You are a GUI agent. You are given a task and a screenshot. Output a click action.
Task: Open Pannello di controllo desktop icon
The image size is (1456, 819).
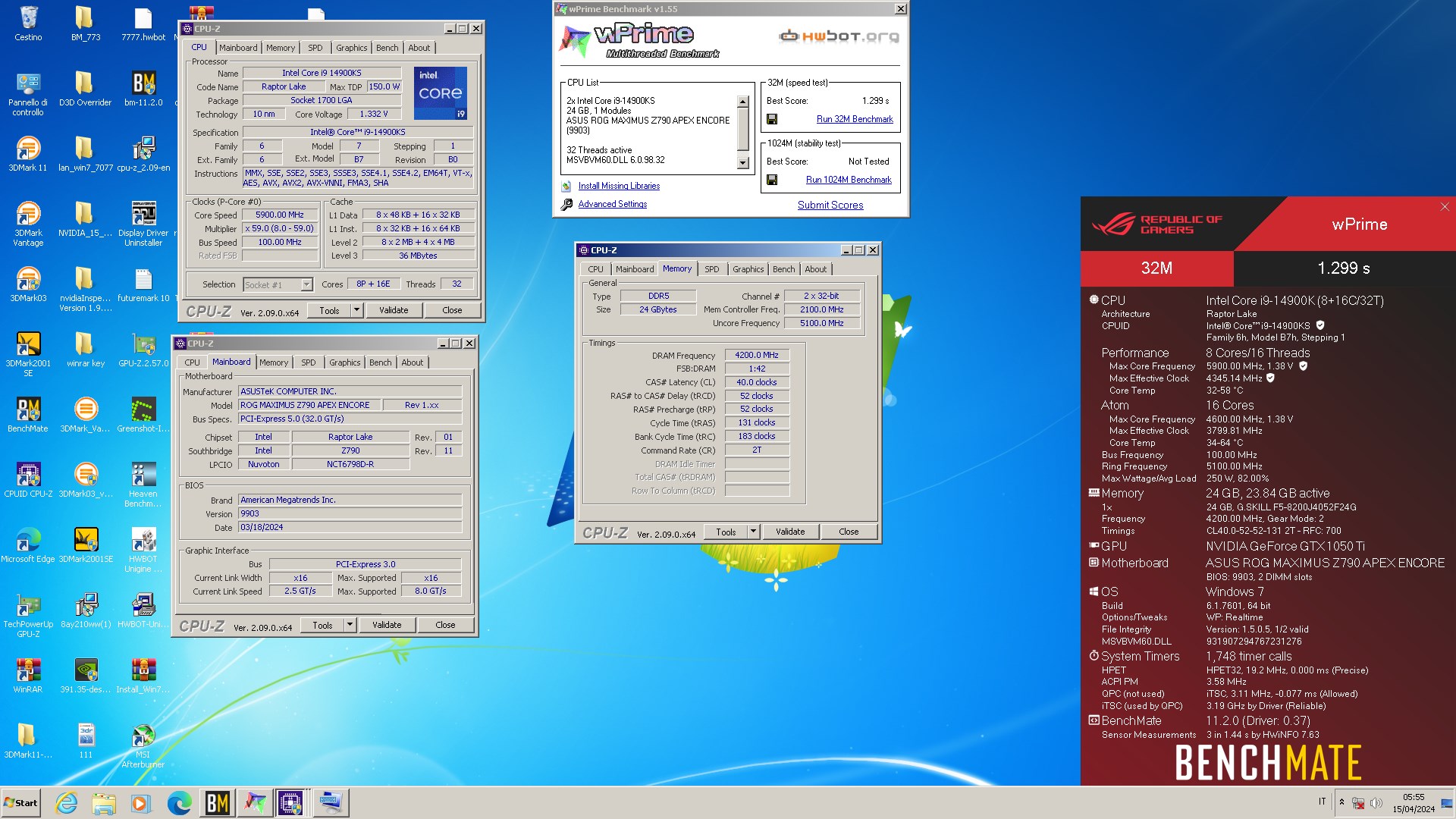(x=28, y=94)
